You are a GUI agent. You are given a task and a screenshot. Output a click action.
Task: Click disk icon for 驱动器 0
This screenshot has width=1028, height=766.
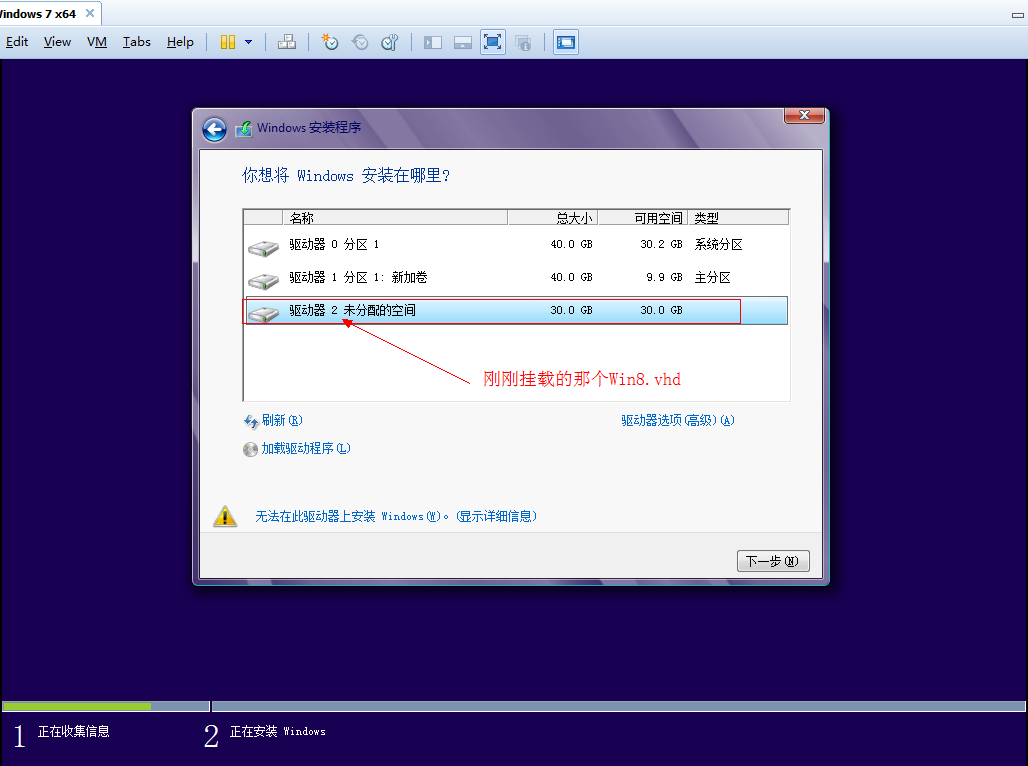(x=264, y=248)
